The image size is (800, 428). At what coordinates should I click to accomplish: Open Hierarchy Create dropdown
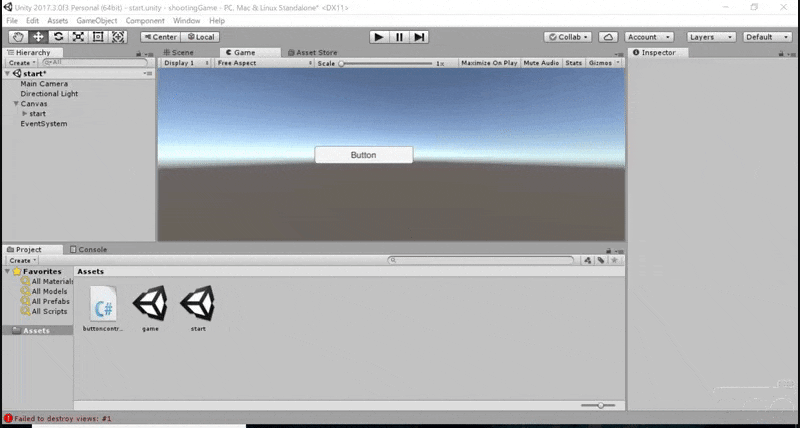pos(21,63)
